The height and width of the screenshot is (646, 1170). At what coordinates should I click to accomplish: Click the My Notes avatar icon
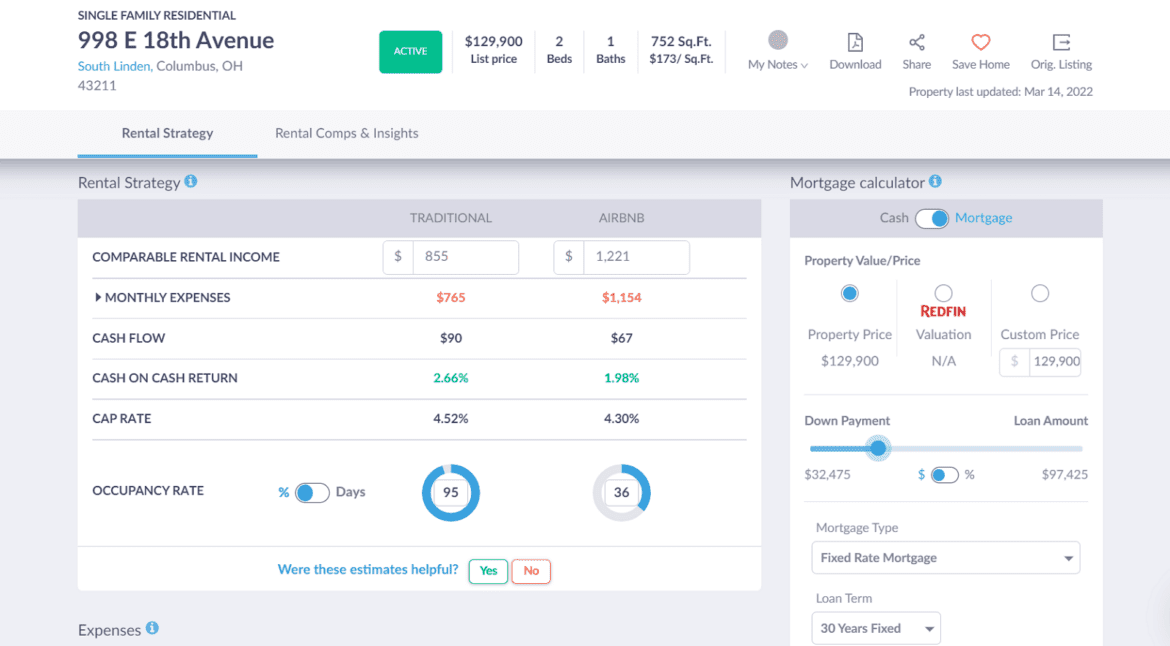pos(778,40)
